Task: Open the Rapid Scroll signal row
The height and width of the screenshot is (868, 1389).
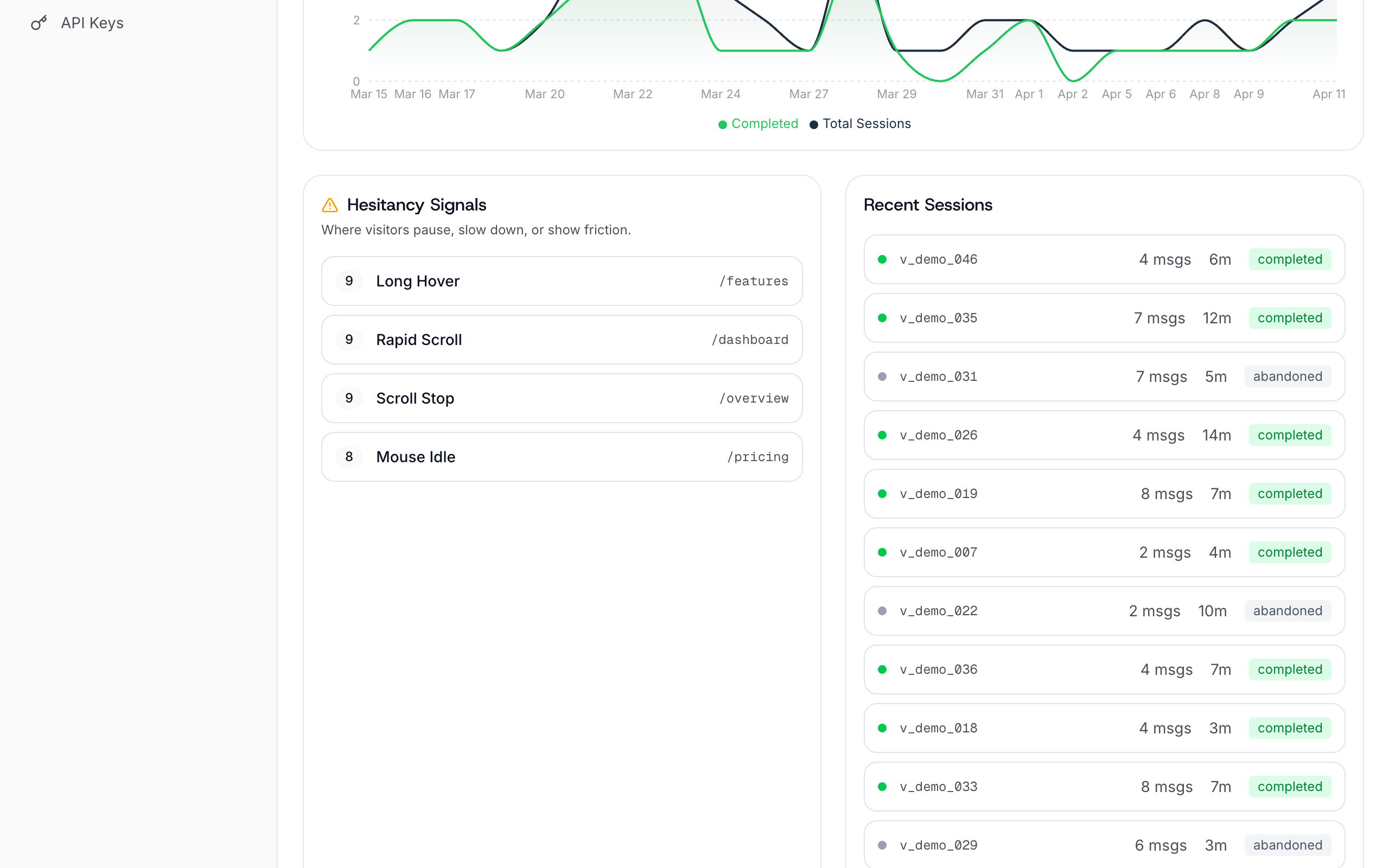Action: pyautogui.click(x=562, y=340)
